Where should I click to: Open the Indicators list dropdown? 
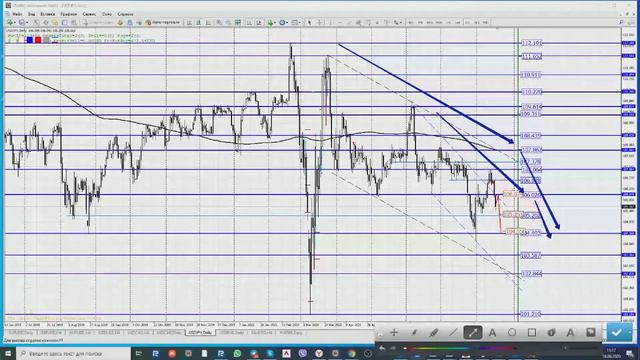point(271,22)
